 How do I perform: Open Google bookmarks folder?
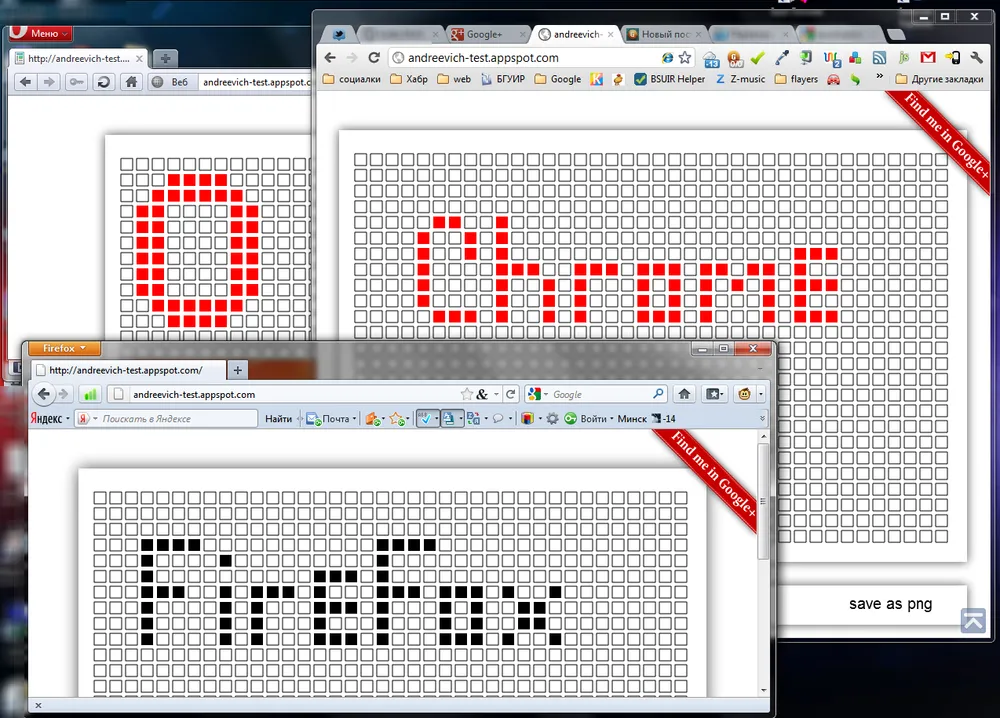point(558,79)
